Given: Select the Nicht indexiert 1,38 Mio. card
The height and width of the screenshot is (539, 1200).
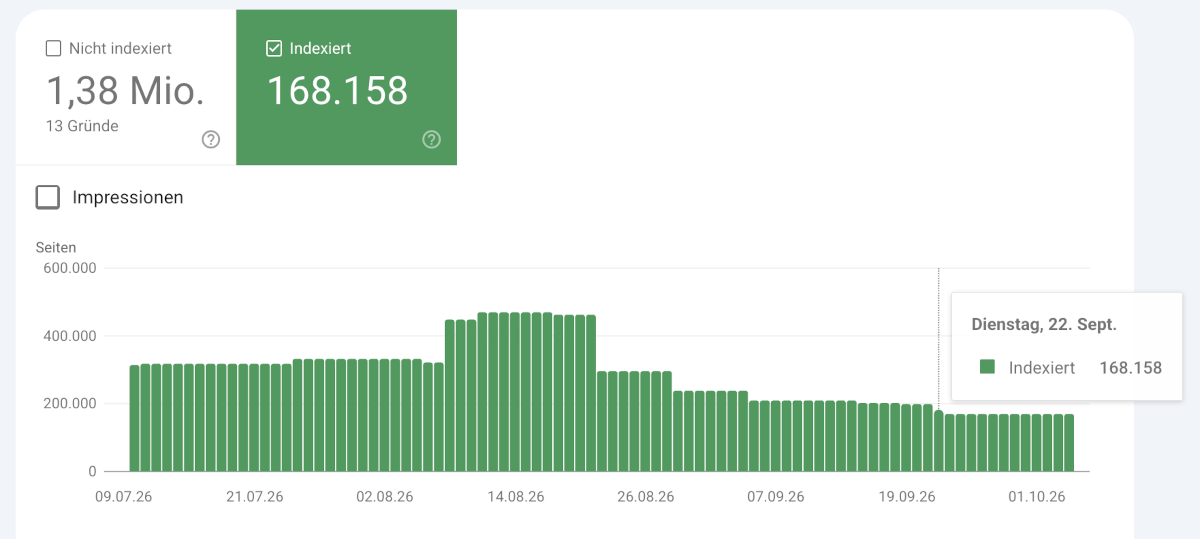Looking at the screenshot, I should click(126, 88).
